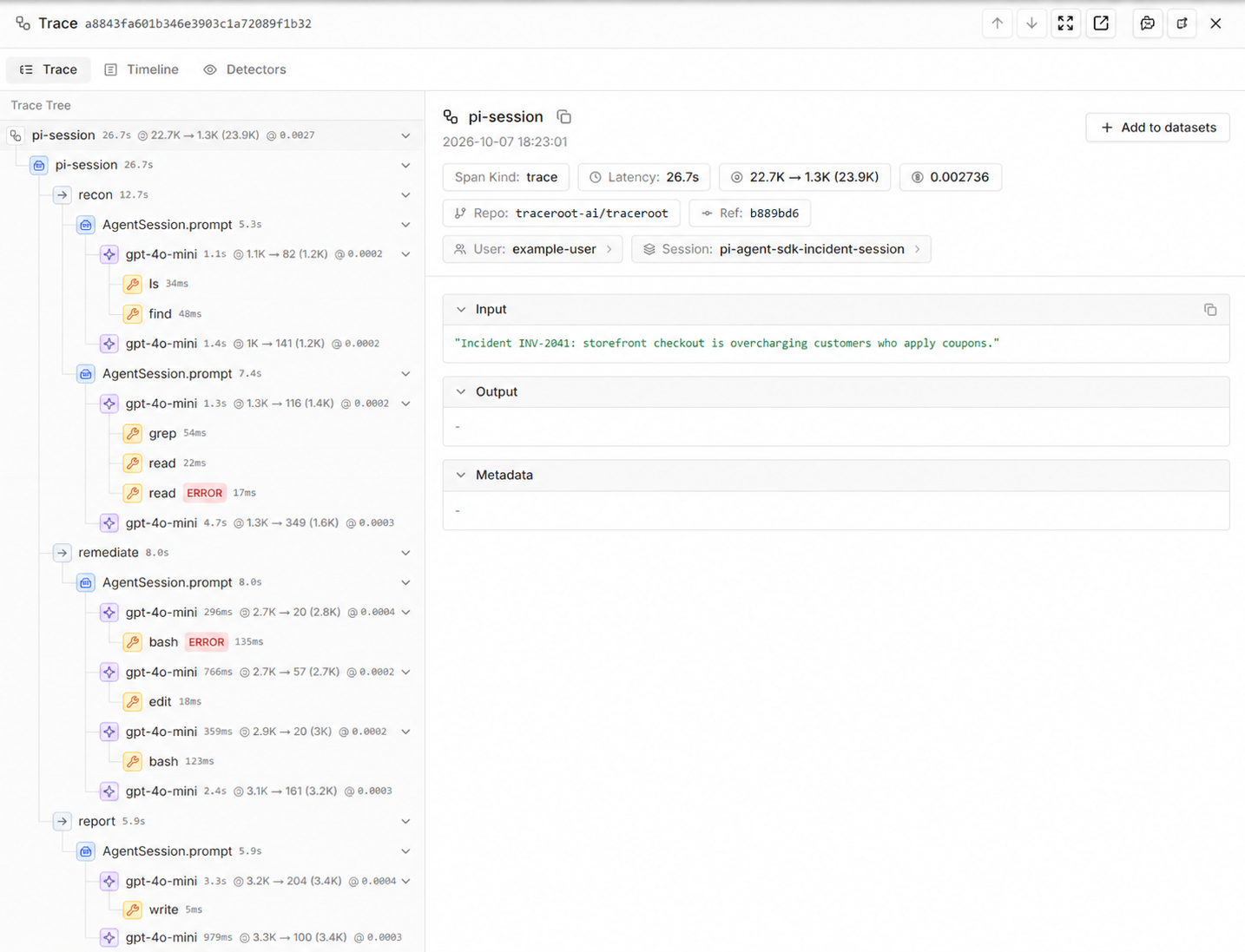Switch to the Timeline tab

(142, 69)
